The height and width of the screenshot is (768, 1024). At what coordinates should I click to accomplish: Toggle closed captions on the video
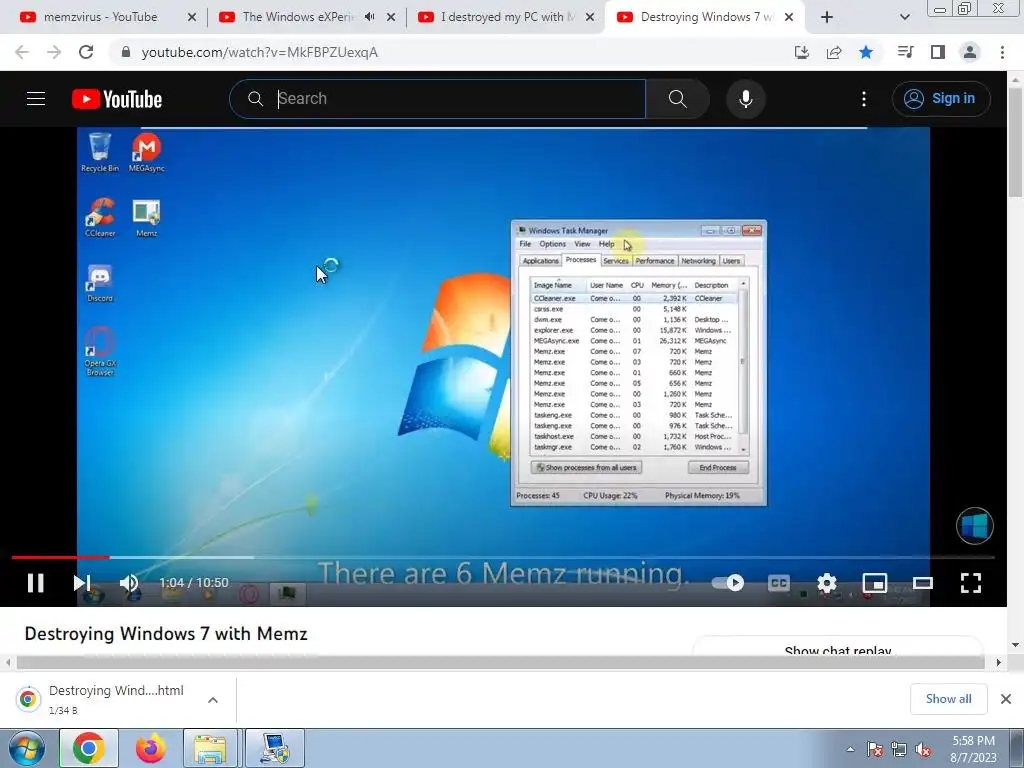778,583
